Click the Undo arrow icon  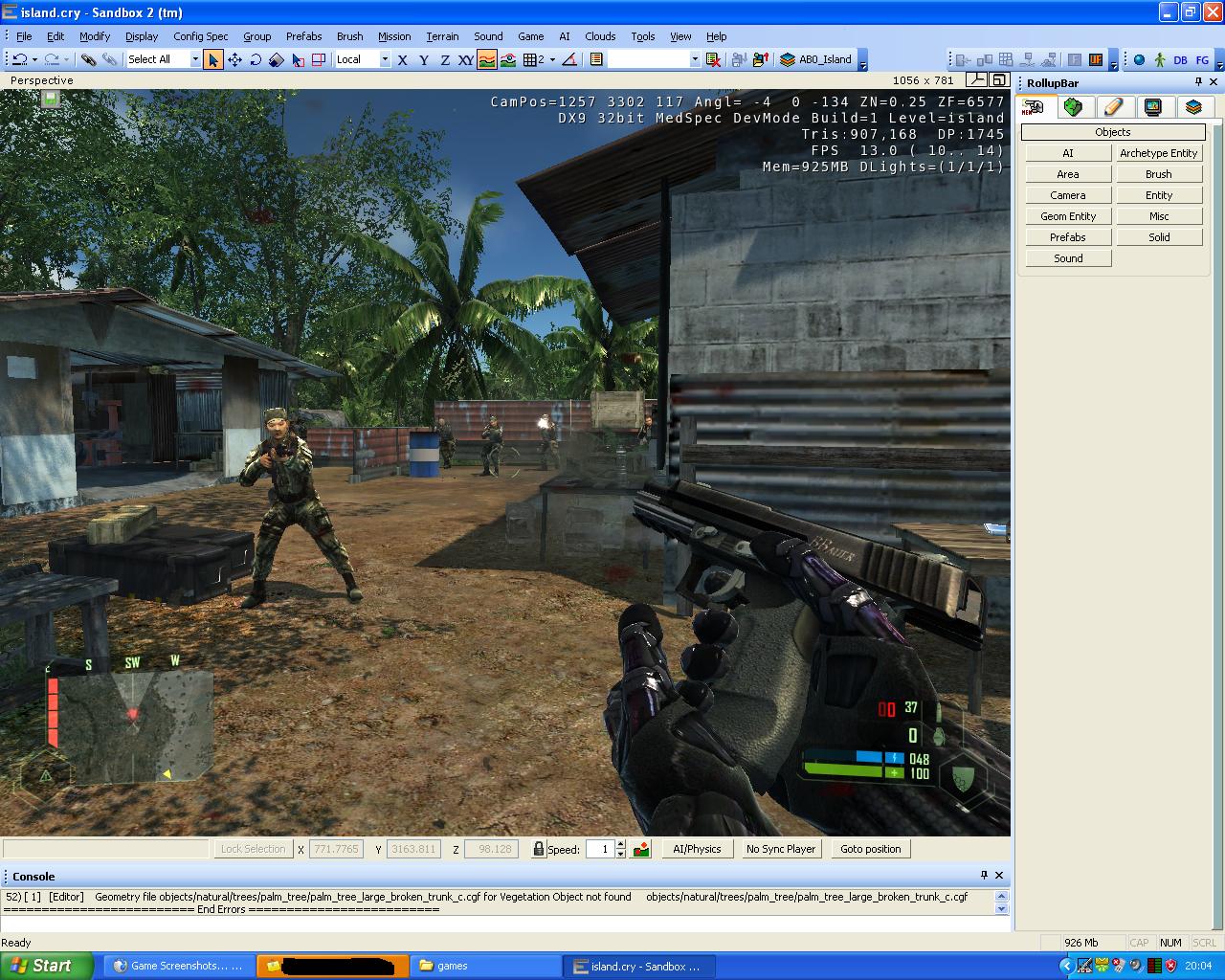click(x=19, y=59)
